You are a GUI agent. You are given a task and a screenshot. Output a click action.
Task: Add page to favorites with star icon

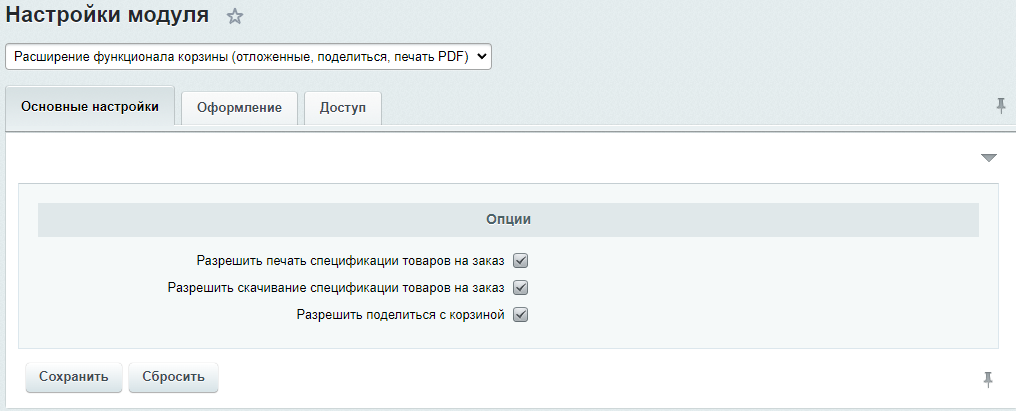coord(235,16)
